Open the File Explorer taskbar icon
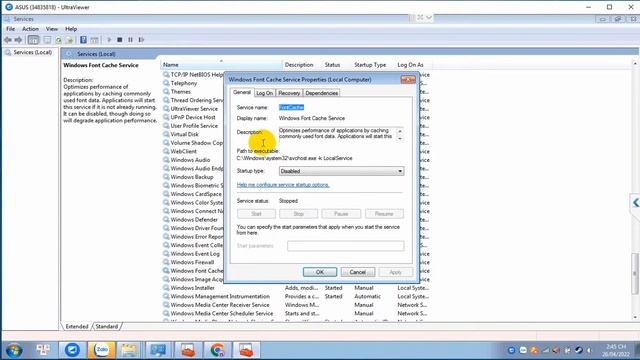Image resolution: width=640 pixels, height=360 pixels. 129,350
